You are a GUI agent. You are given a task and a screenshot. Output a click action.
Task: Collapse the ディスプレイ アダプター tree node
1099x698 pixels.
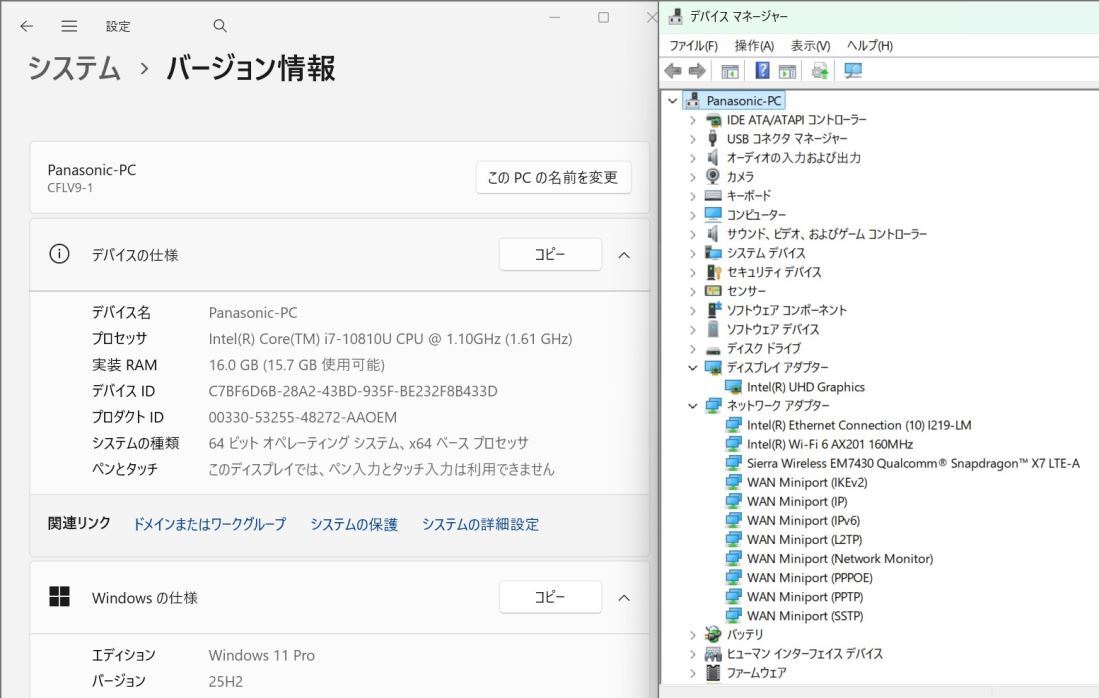[692, 368]
